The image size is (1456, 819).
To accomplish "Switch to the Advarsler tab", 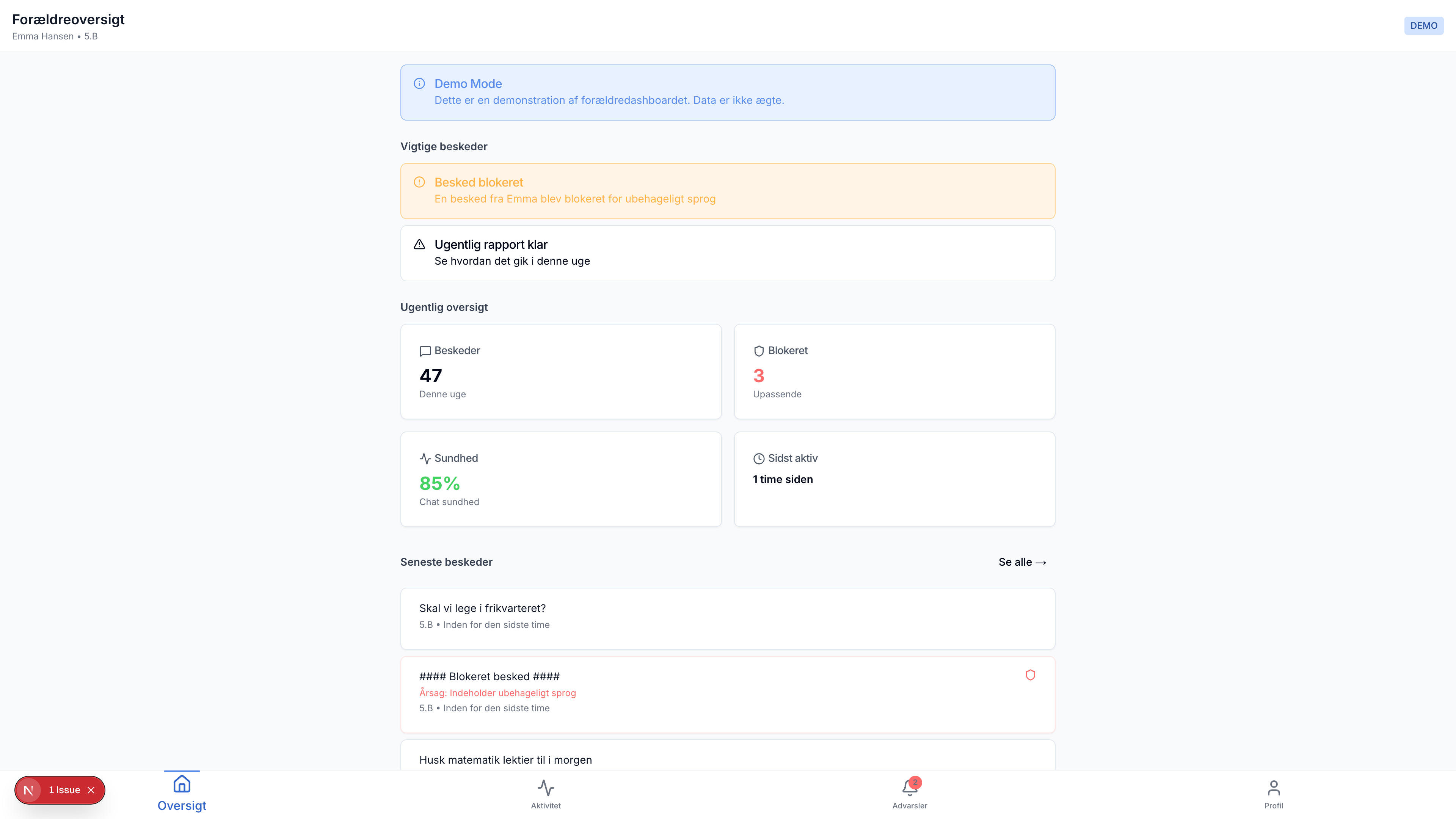I will tap(910, 794).
